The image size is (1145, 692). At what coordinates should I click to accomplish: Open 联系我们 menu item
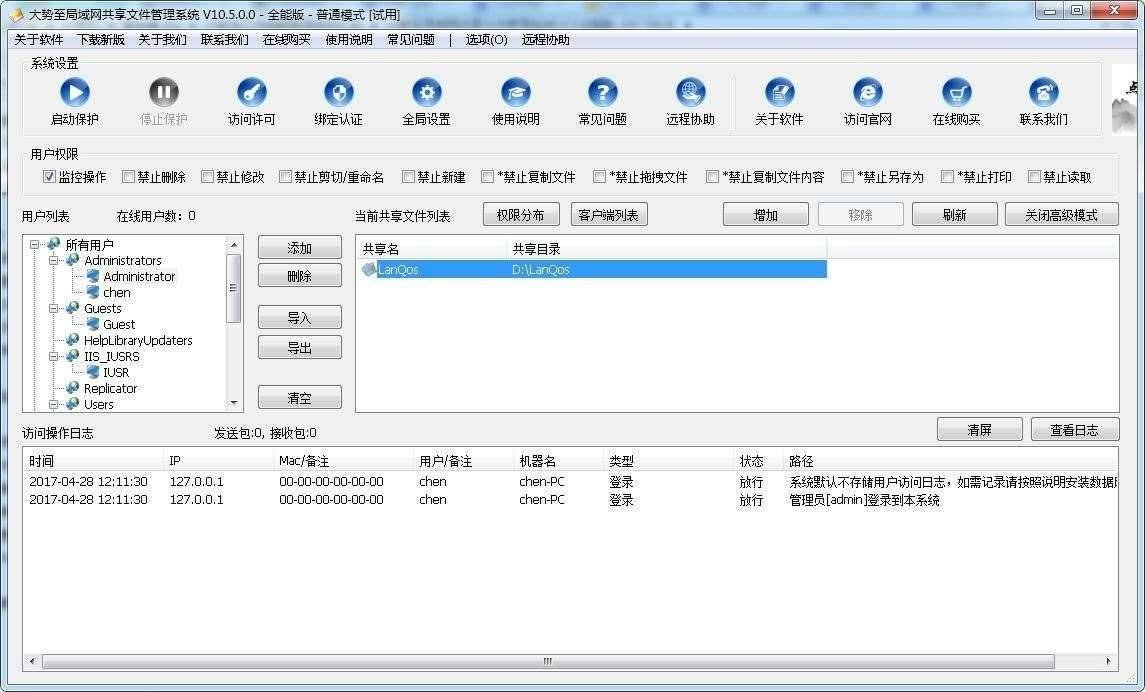pyautogui.click(x=224, y=39)
